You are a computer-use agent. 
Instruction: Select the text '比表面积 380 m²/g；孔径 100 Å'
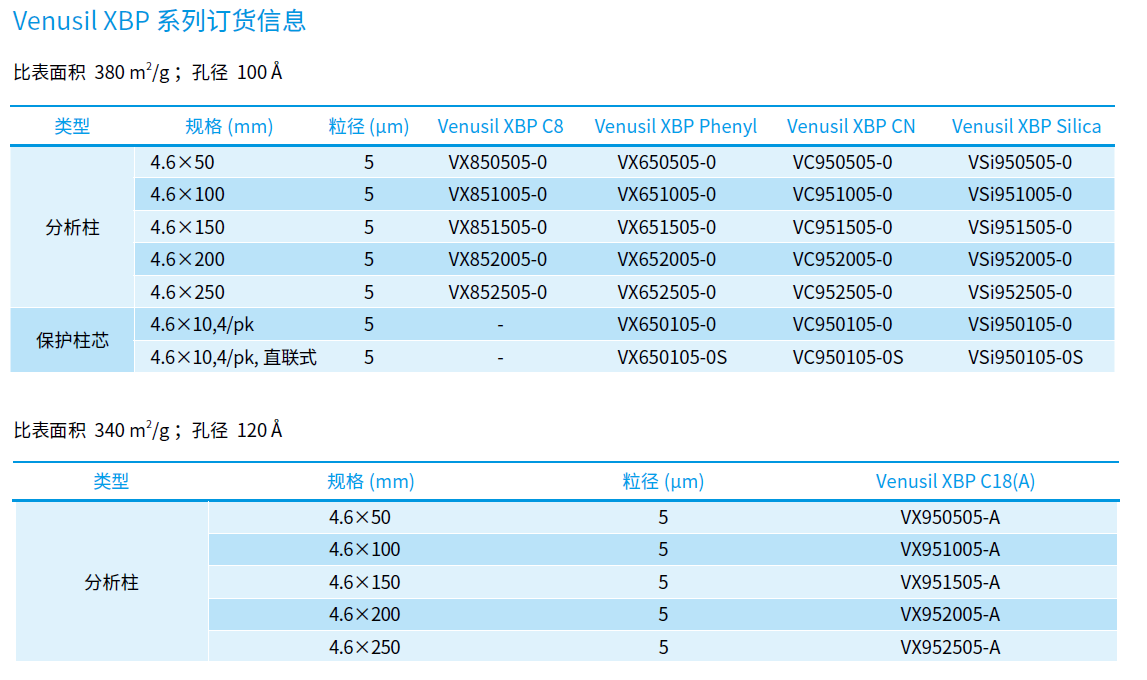pyautogui.click(x=148, y=72)
